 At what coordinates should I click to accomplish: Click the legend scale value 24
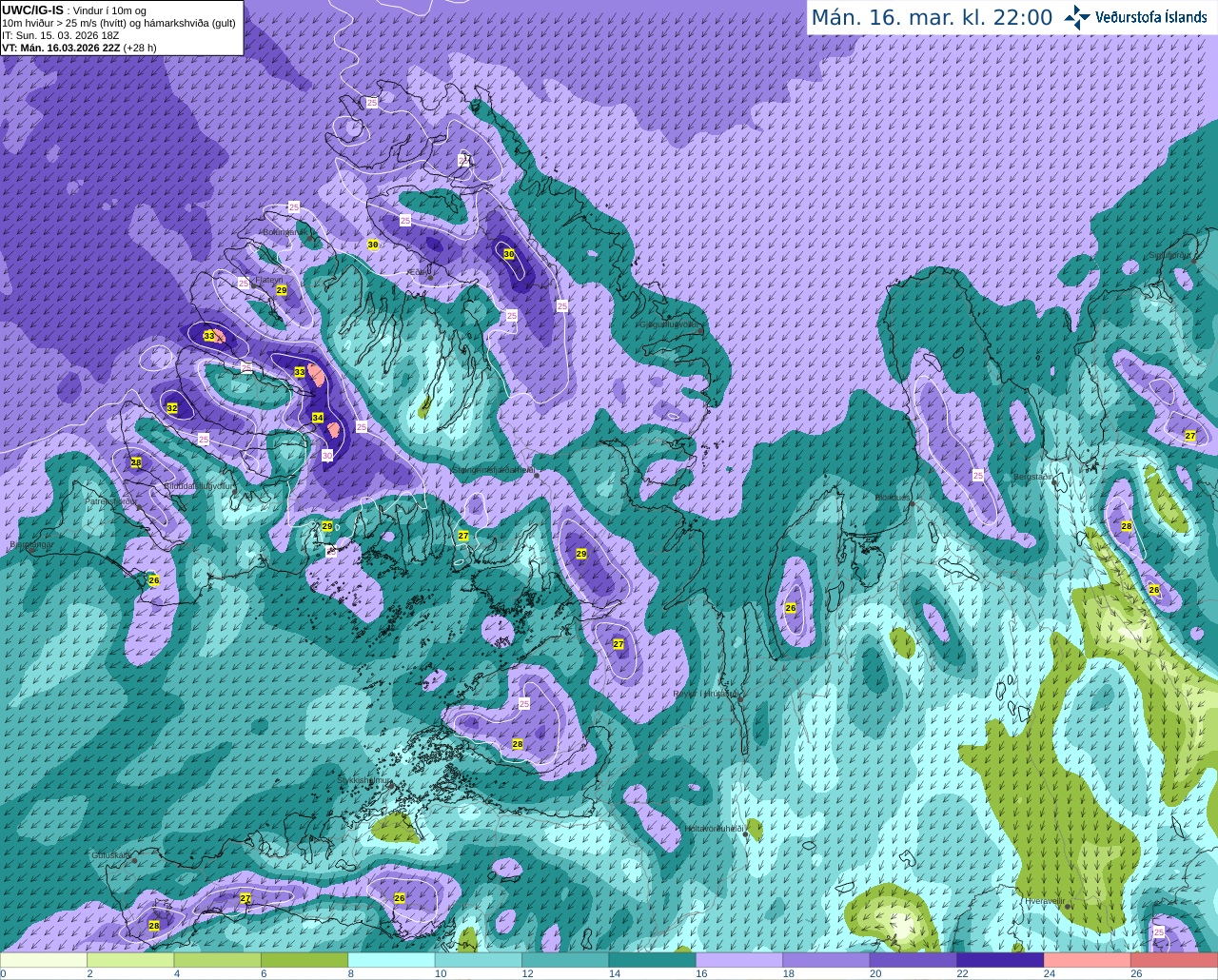pyautogui.click(x=1050, y=973)
